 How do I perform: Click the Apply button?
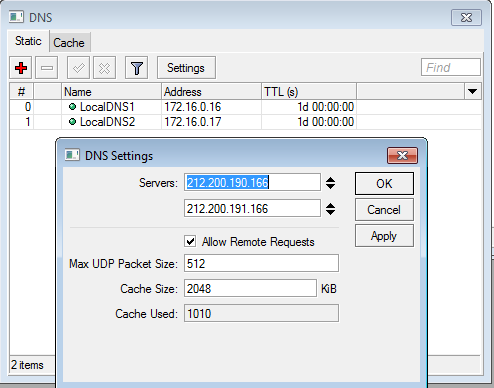pos(384,236)
